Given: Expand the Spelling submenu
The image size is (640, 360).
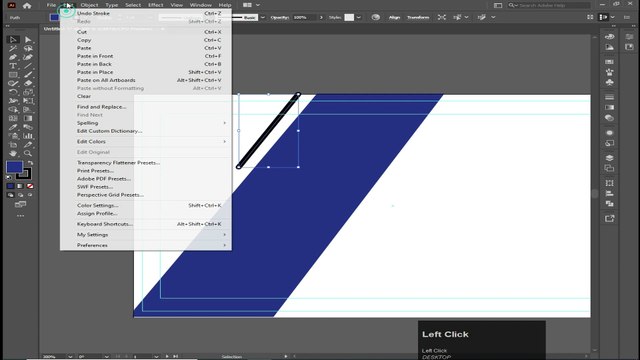Looking at the screenshot, I should [x=146, y=123].
